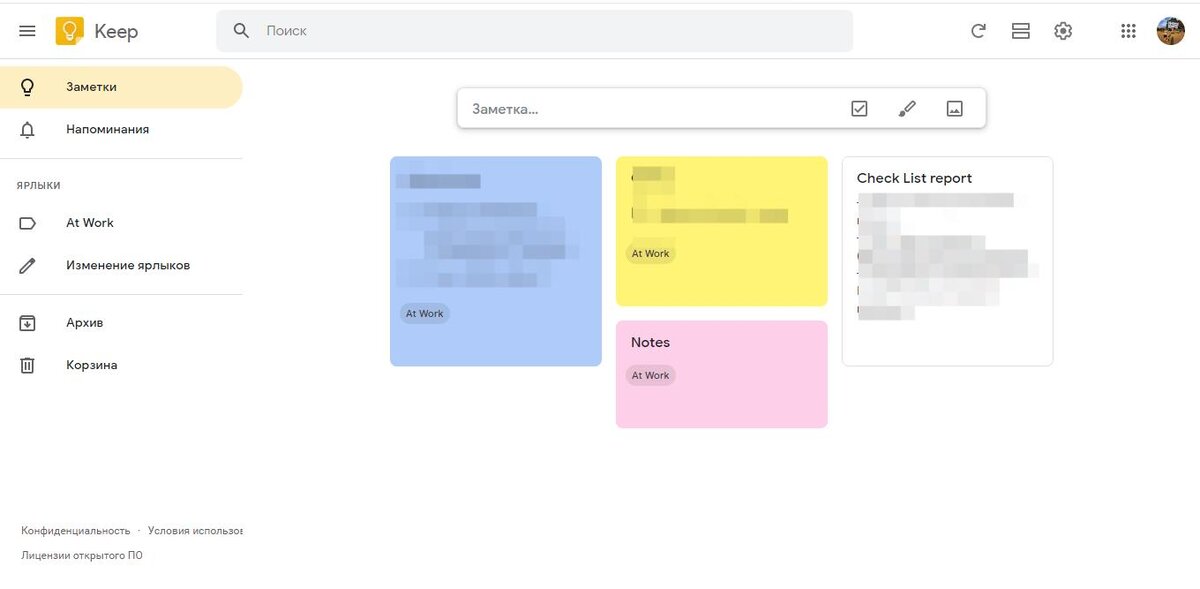Screen dimensions: 1200x589
Task: Select Заметки in the sidebar
Action: tap(121, 87)
